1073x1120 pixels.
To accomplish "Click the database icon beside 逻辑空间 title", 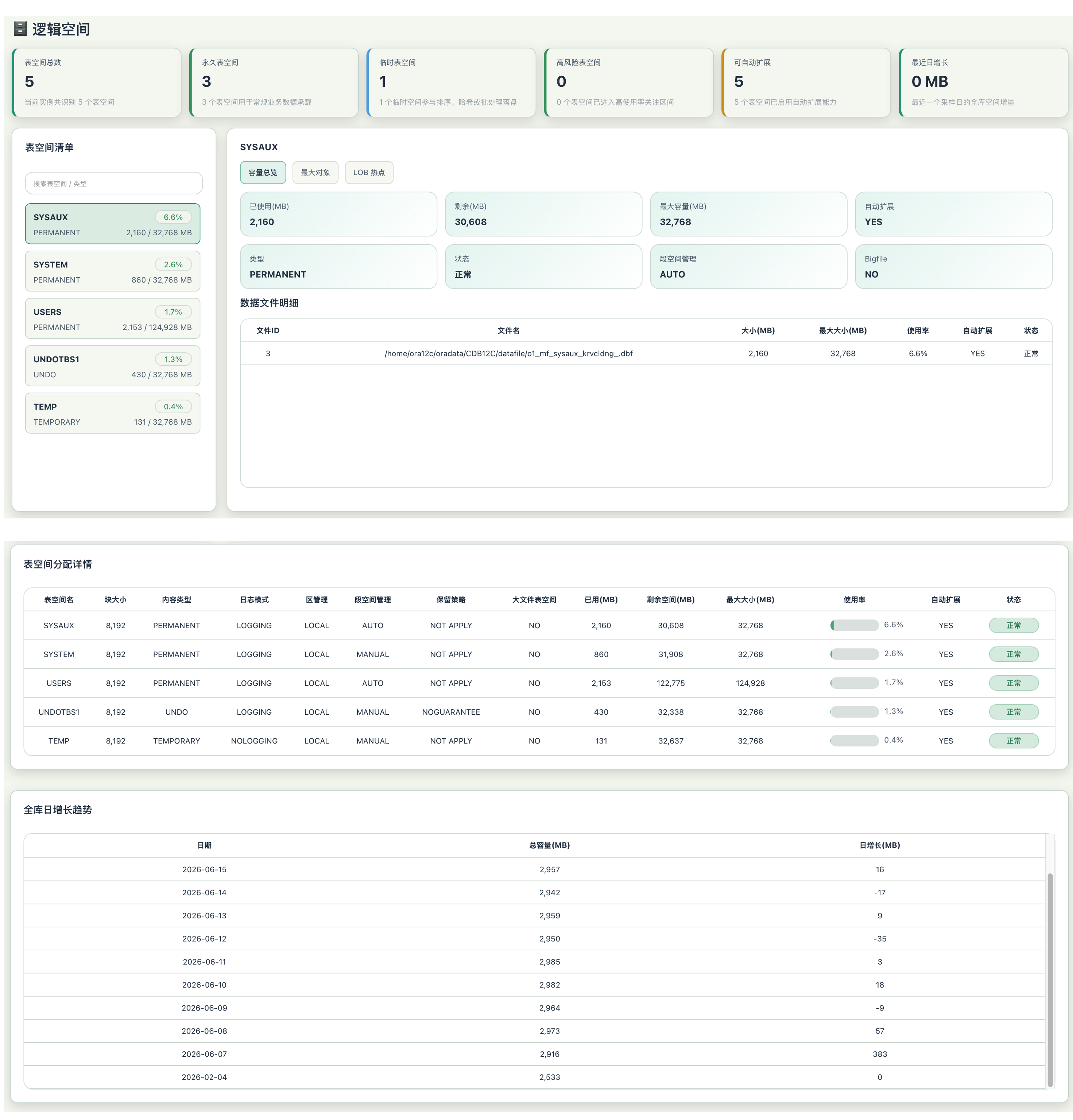I will click(x=20, y=28).
